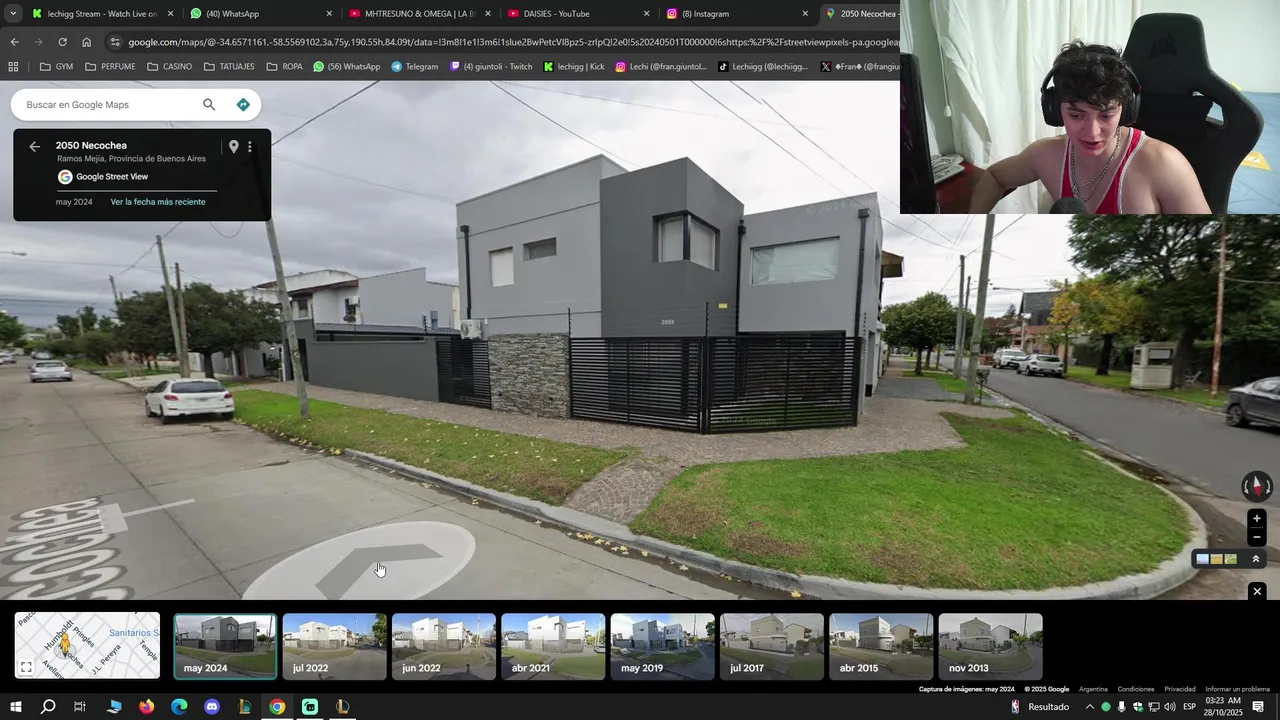Click the minimap showing Humboldt street
This screenshot has height=720, width=1280.
[x=87, y=646]
